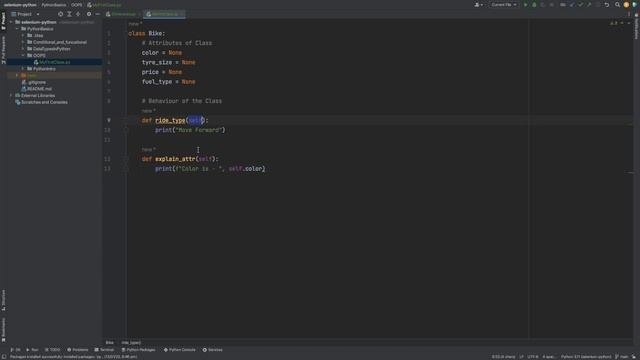Viewport: 640px width, 360px height.
Task: Click the Undo/rollback arrow icon
Action: [x=607, y=5]
